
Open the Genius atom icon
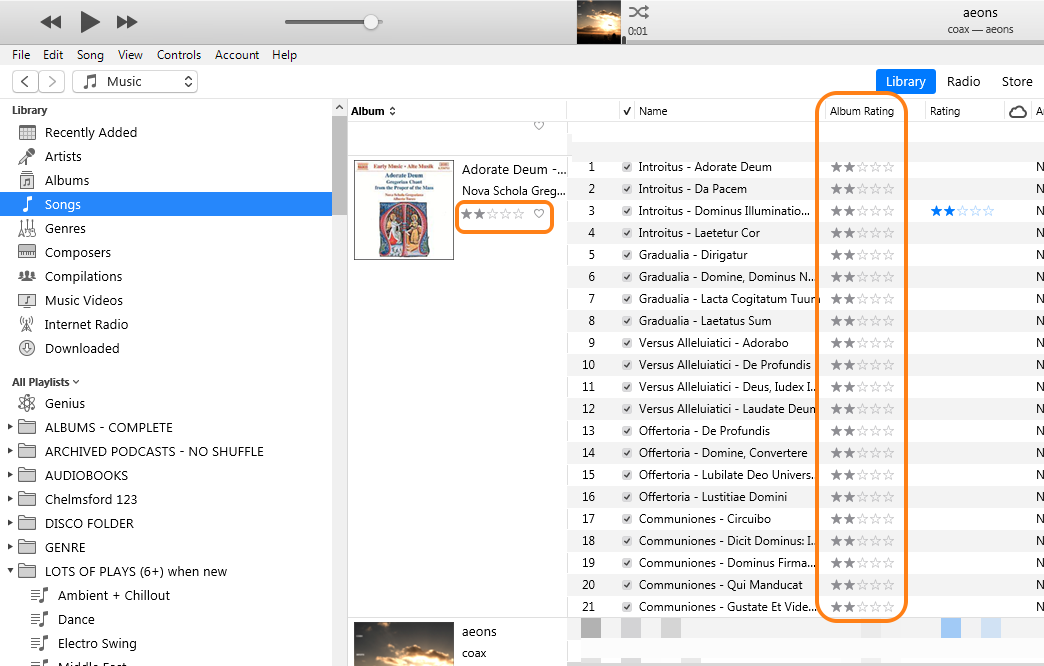pos(27,403)
